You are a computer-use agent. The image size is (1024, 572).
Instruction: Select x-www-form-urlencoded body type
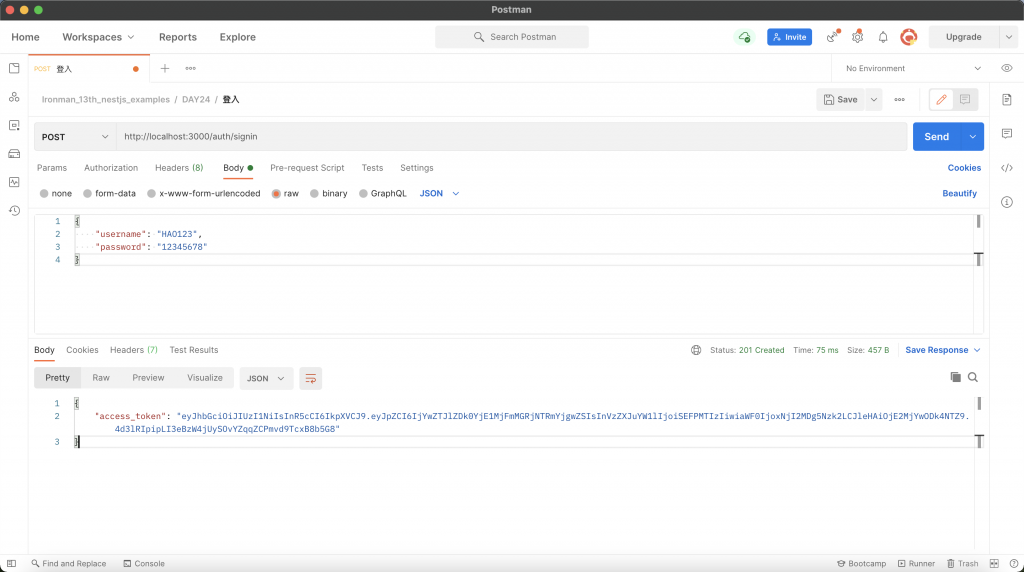pos(152,194)
